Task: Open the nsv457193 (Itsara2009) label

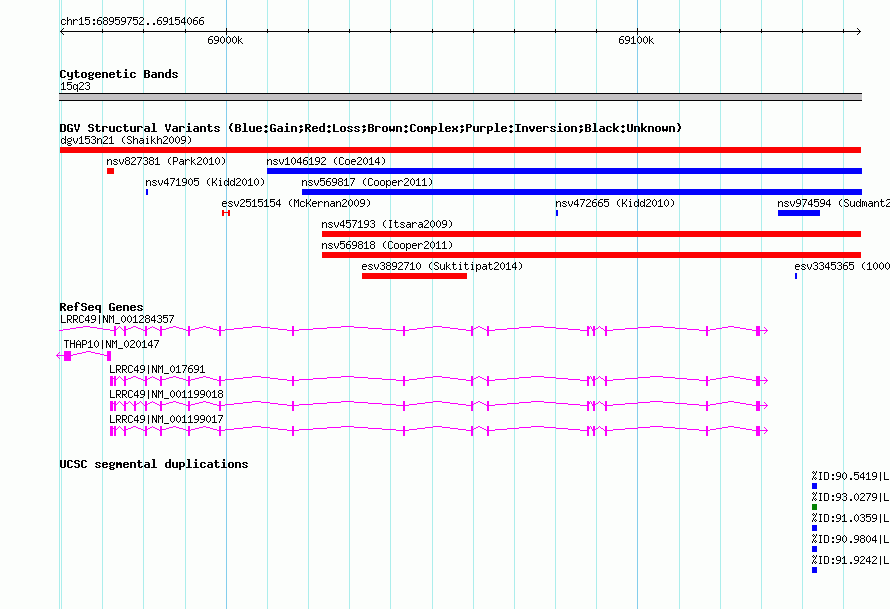Action: (x=387, y=224)
